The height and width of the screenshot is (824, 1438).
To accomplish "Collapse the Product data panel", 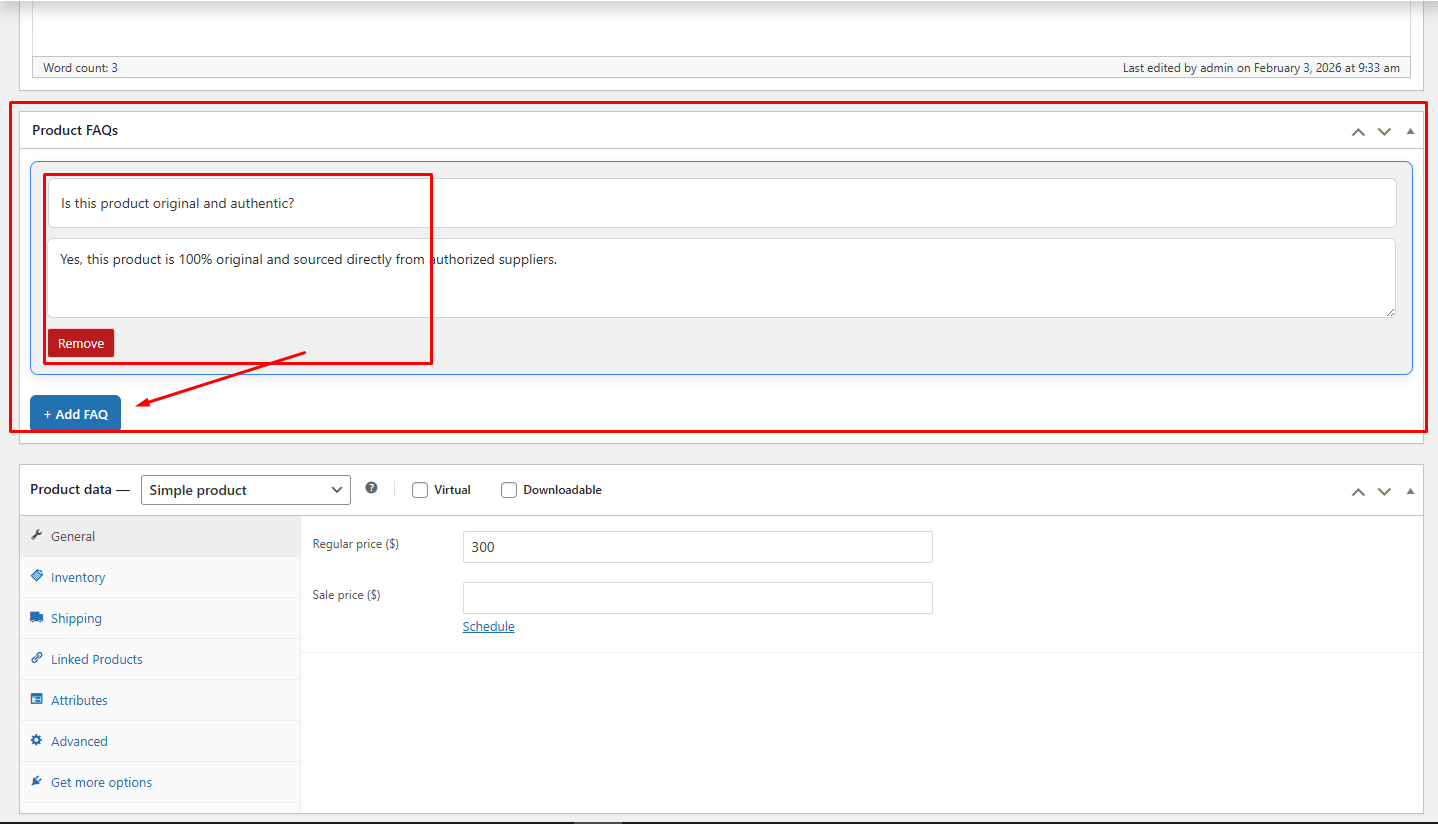I will tap(1410, 491).
